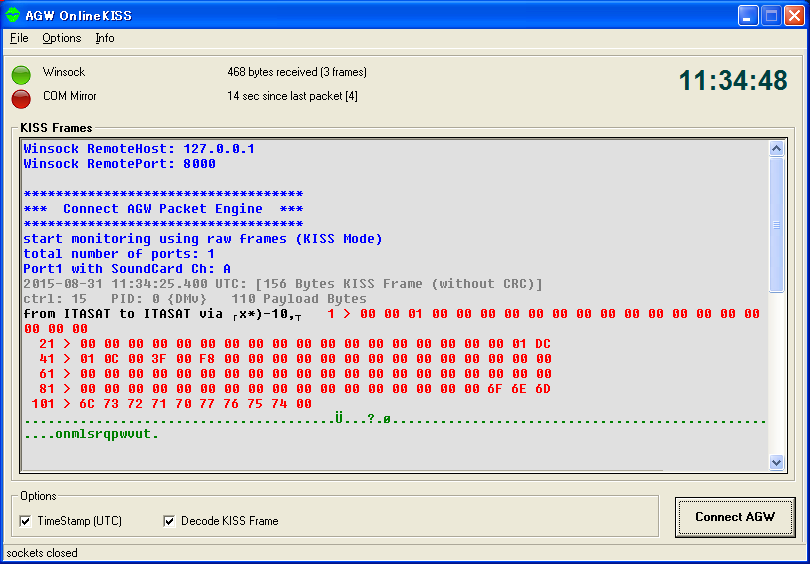810x564 pixels.
Task: Maximize the AGW OnlineKISS window
Action: (771, 16)
